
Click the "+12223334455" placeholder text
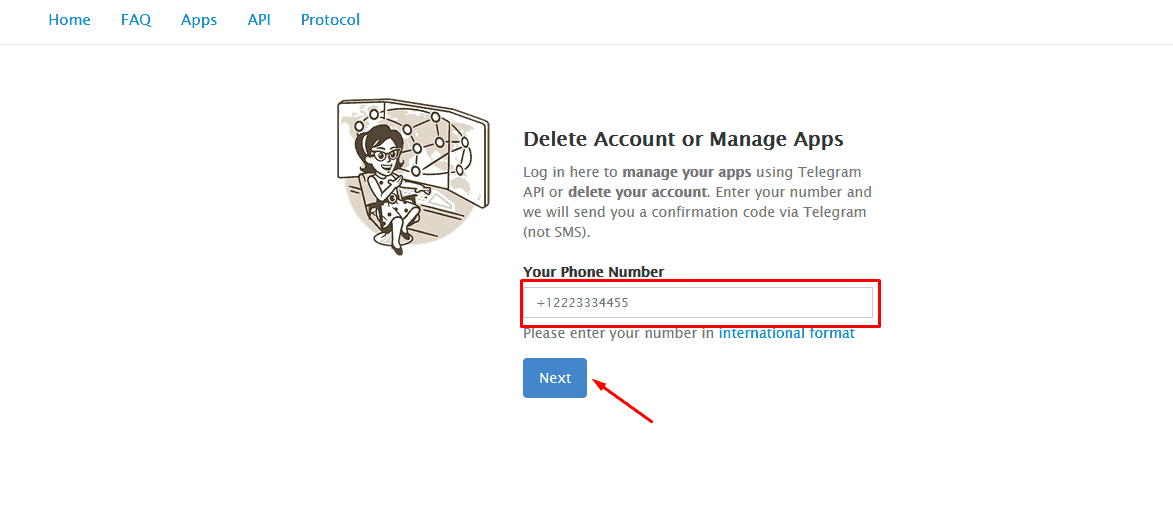point(582,303)
